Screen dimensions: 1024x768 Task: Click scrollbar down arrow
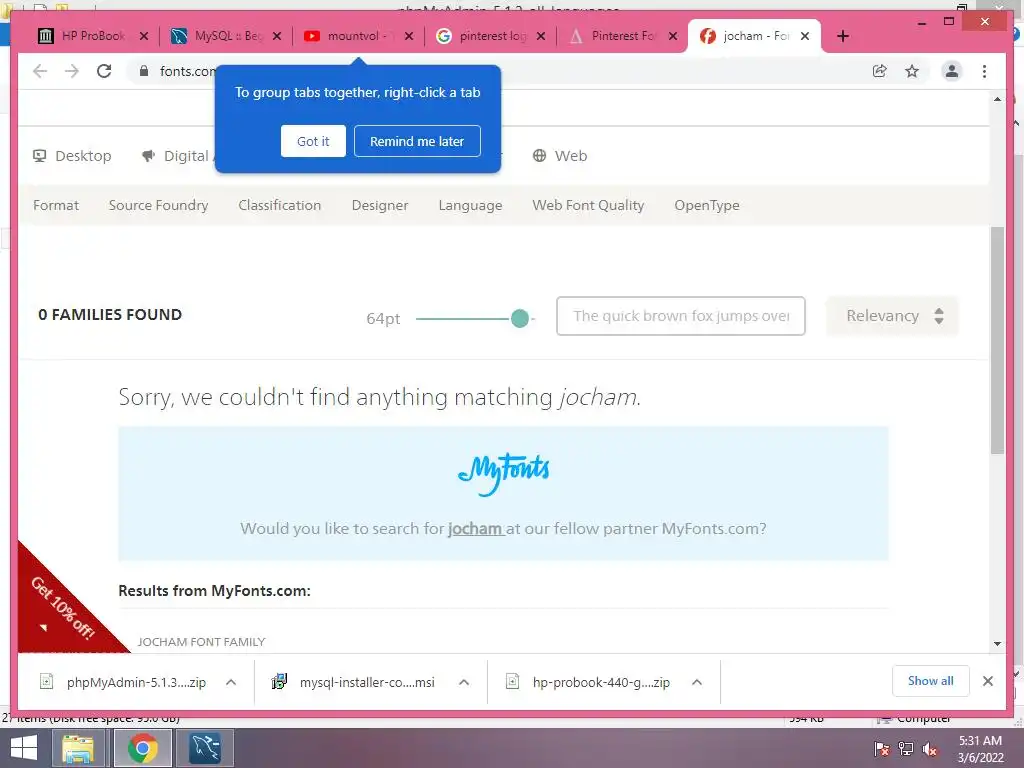[997, 644]
